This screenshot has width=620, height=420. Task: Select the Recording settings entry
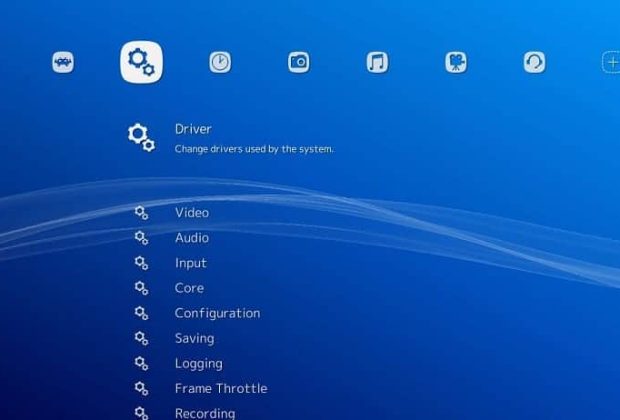205,414
